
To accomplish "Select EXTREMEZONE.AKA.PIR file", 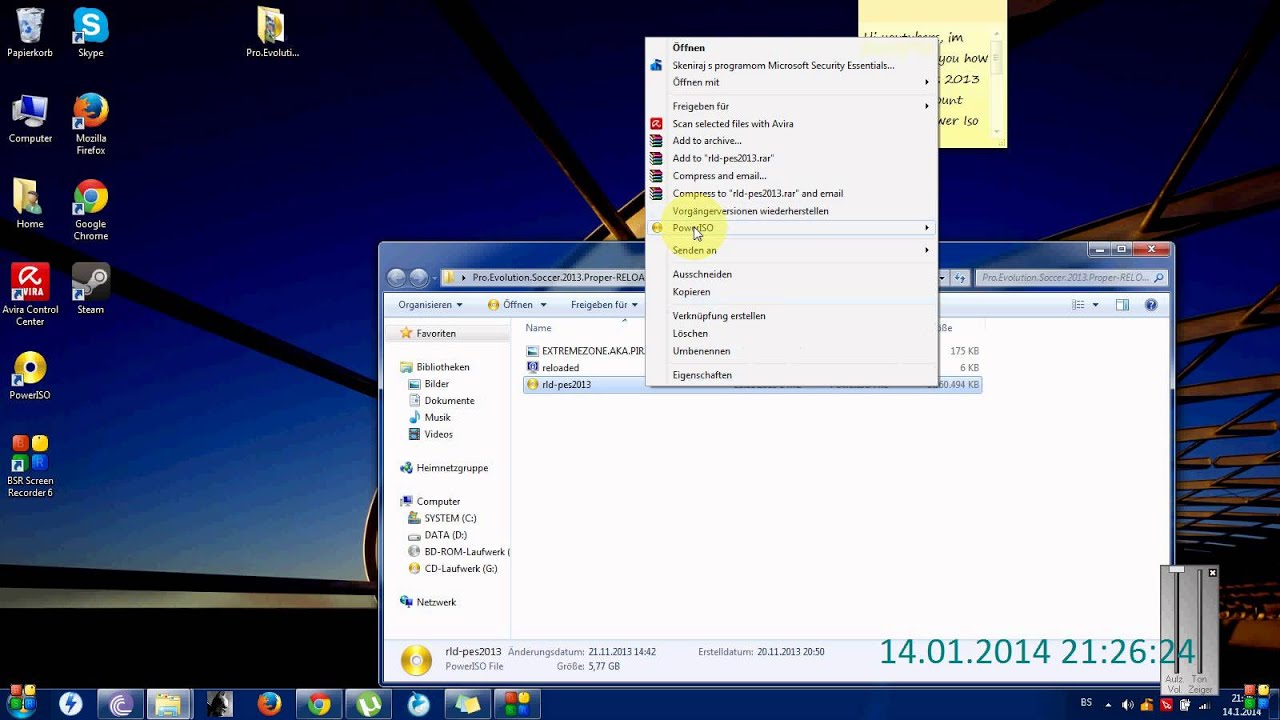I will coord(585,351).
